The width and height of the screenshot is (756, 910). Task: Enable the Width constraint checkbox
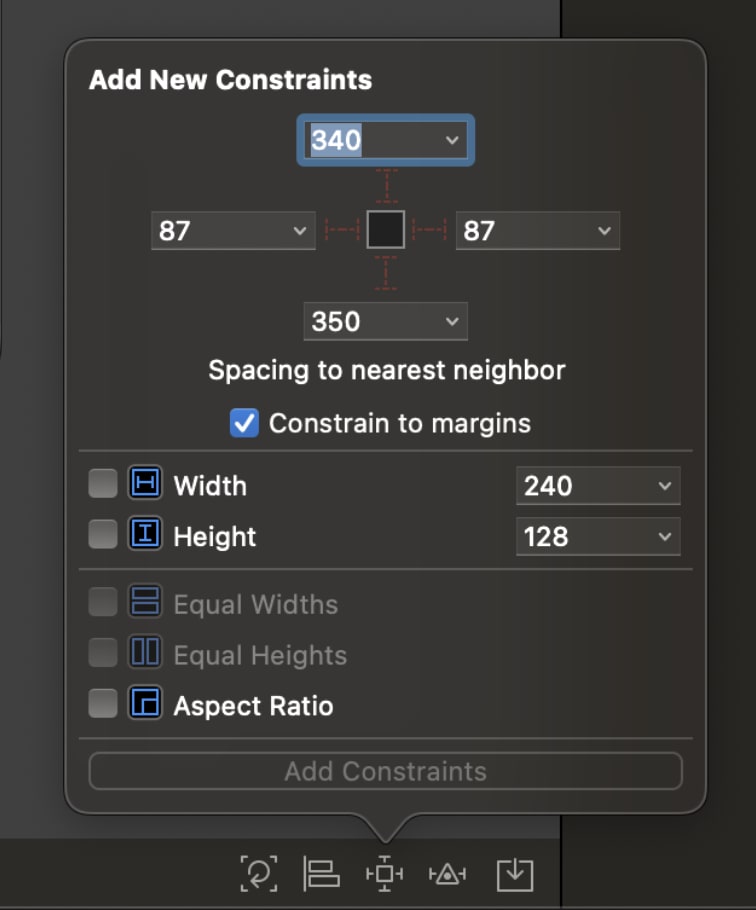(x=103, y=484)
